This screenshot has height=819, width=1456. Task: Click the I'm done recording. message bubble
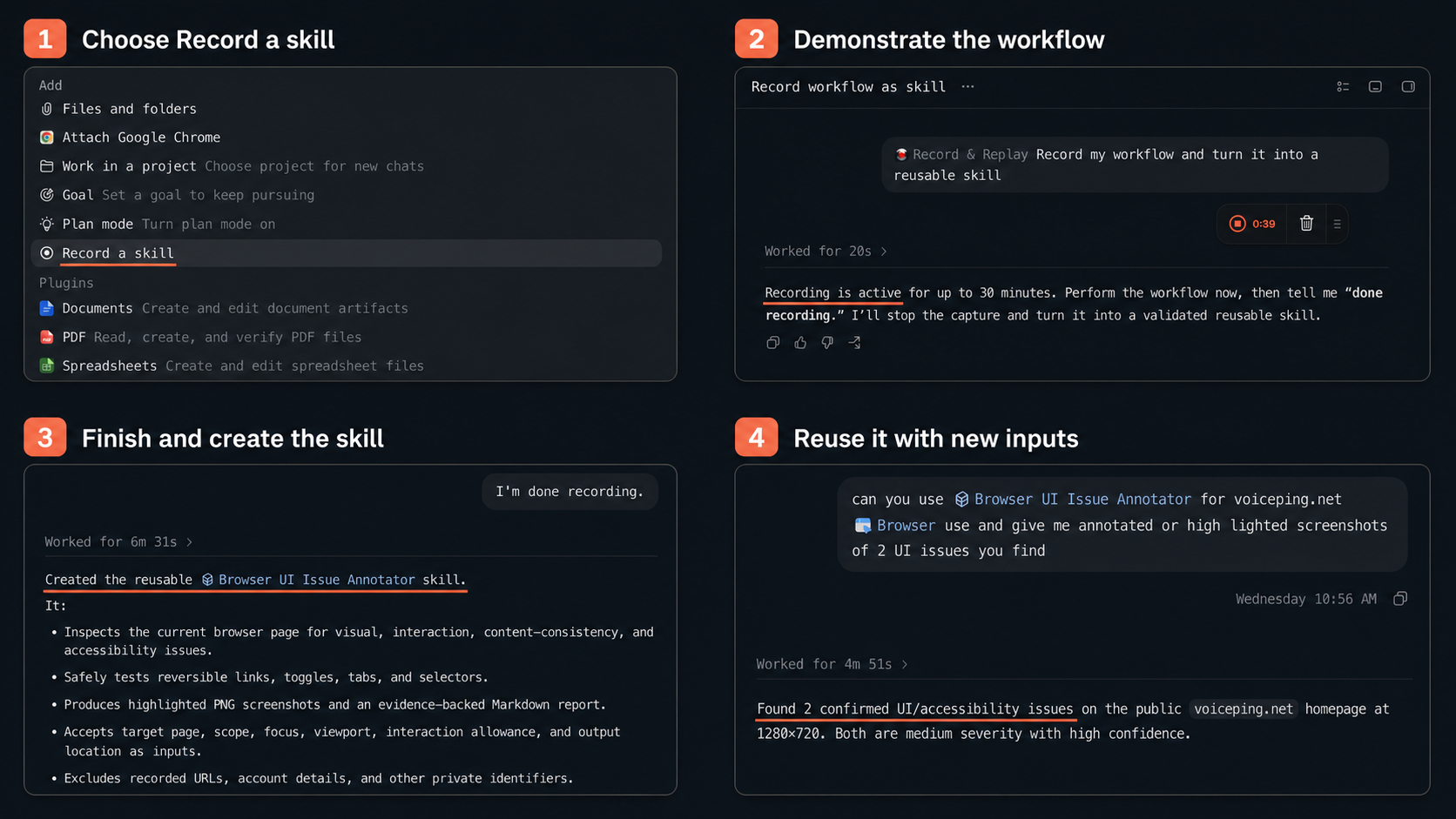[x=570, y=492]
